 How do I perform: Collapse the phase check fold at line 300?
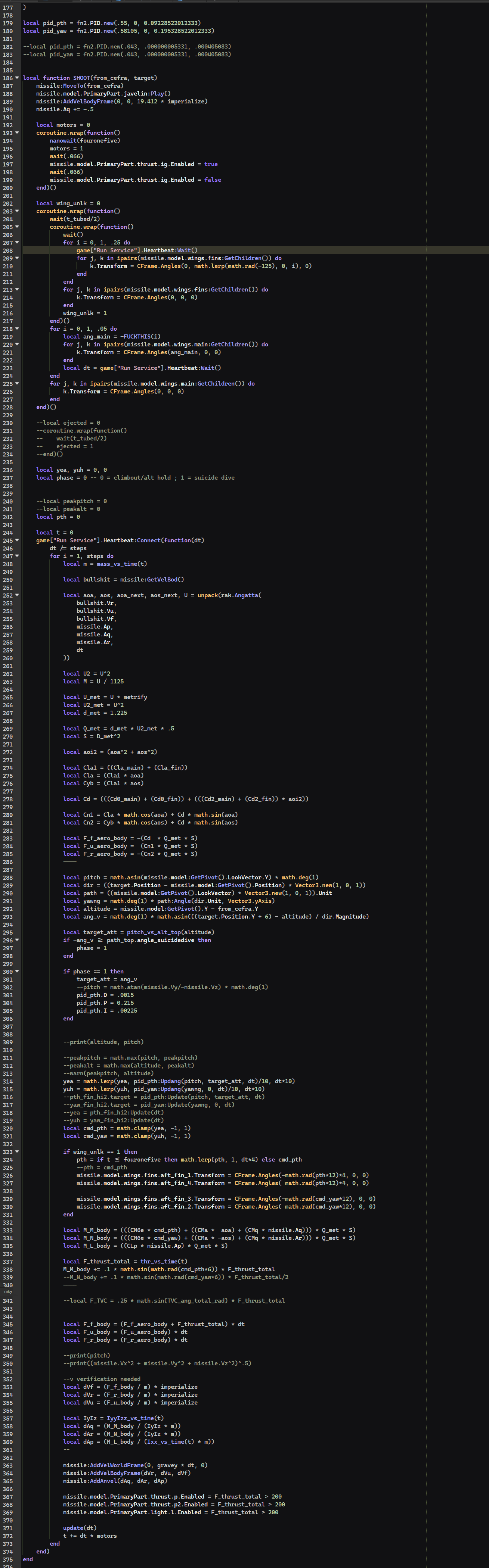pyautogui.click(x=17, y=972)
